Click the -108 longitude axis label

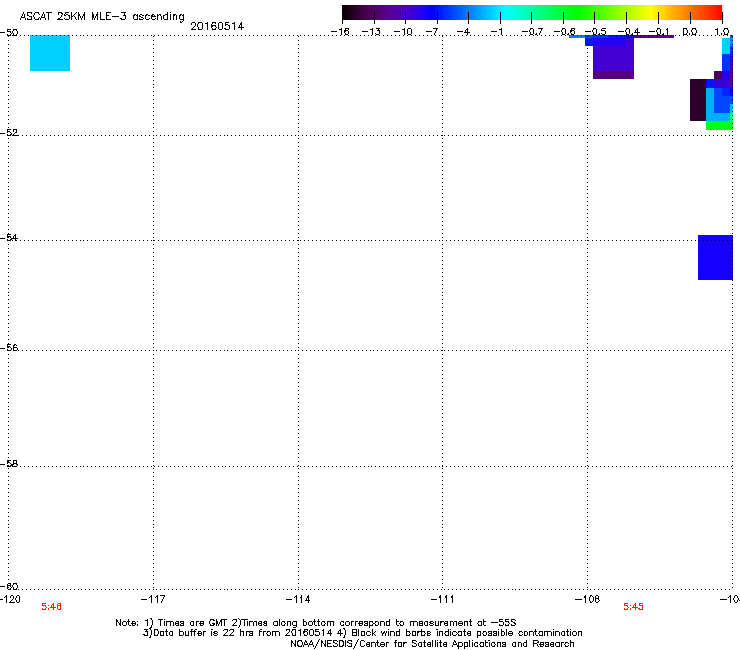tap(588, 599)
